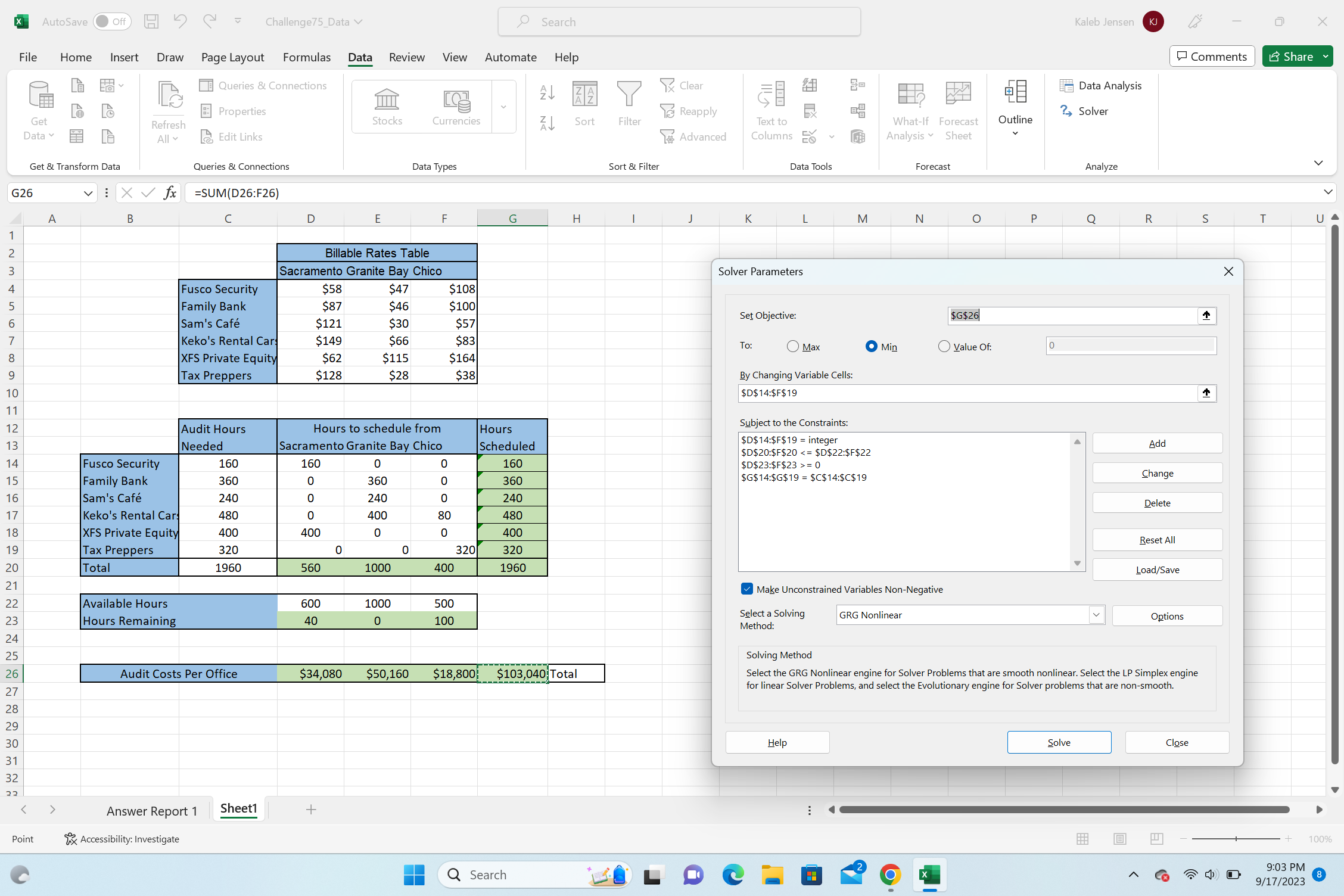
Task: Expand the Data Types gallery arrow
Action: click(503, 107)
